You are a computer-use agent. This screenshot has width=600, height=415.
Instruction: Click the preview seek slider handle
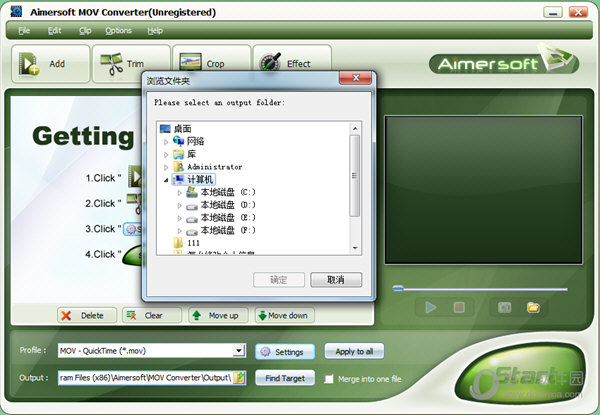(x=398, y=288)
